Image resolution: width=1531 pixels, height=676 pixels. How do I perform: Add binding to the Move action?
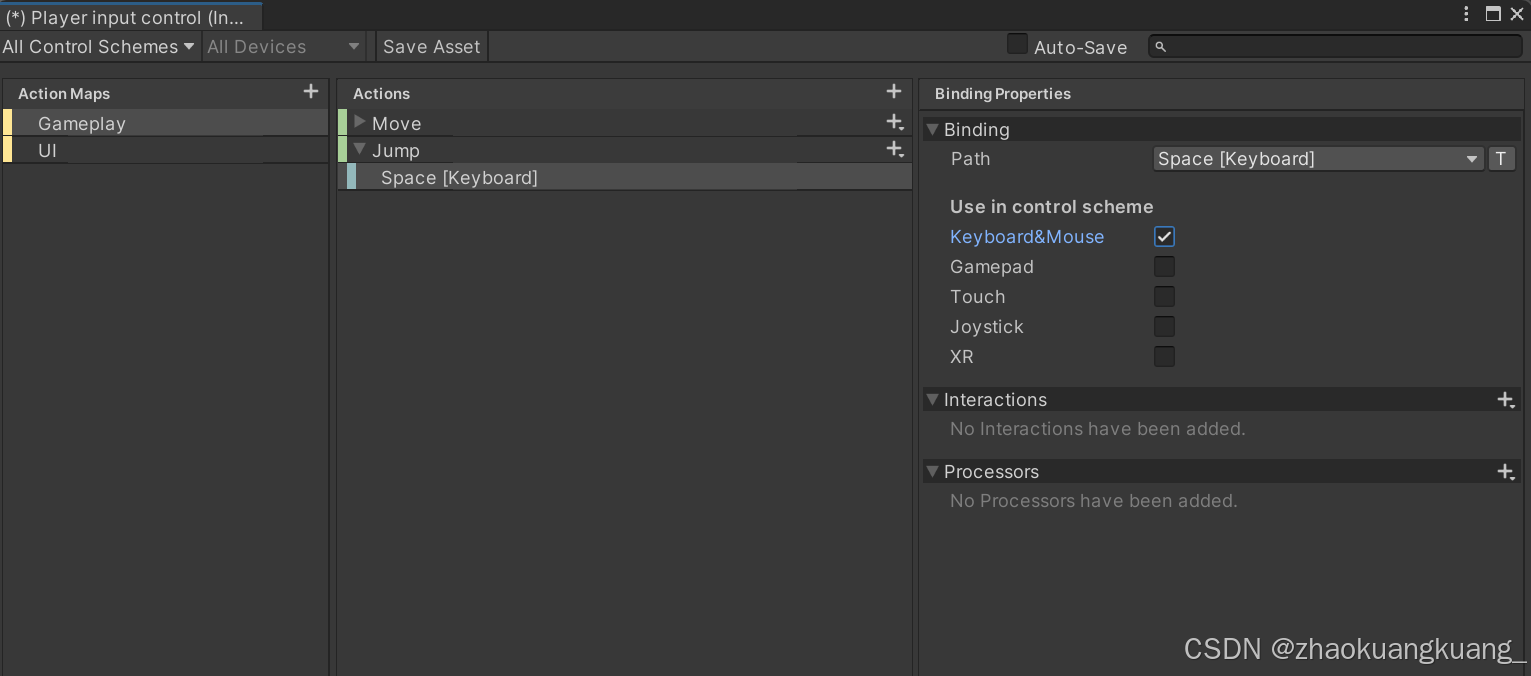(895, 123)
